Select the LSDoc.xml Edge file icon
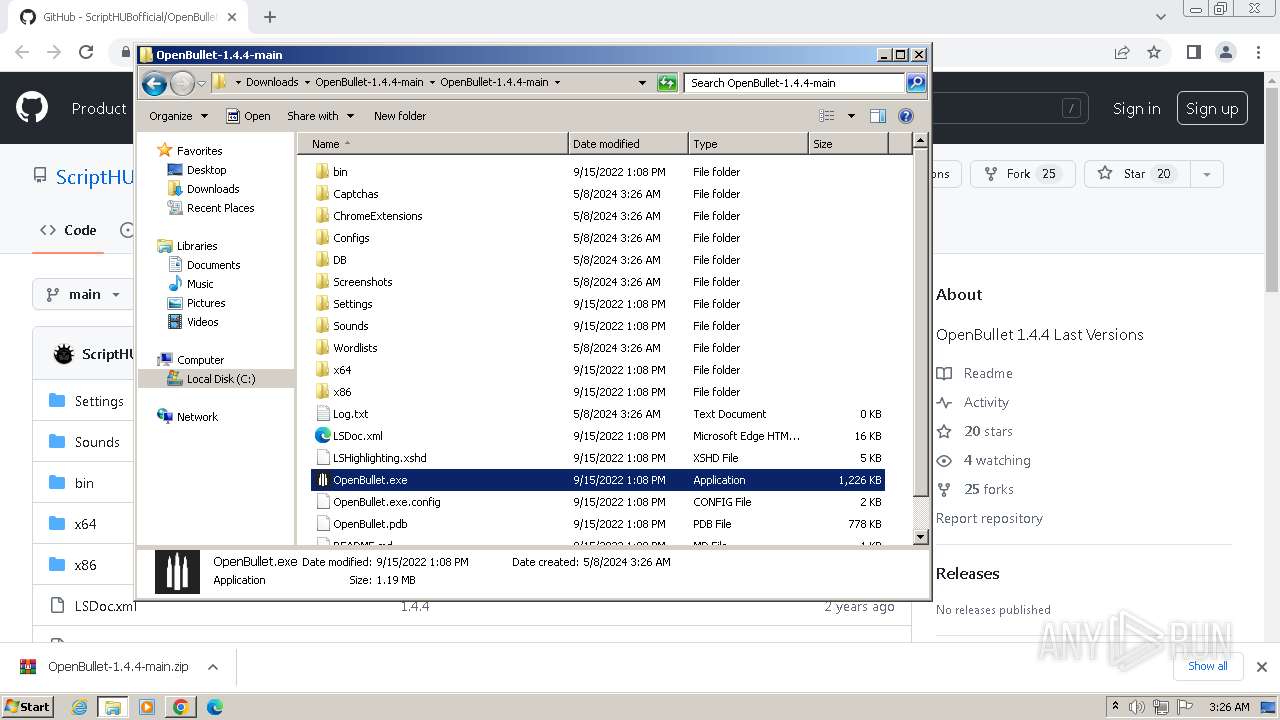 322,436
